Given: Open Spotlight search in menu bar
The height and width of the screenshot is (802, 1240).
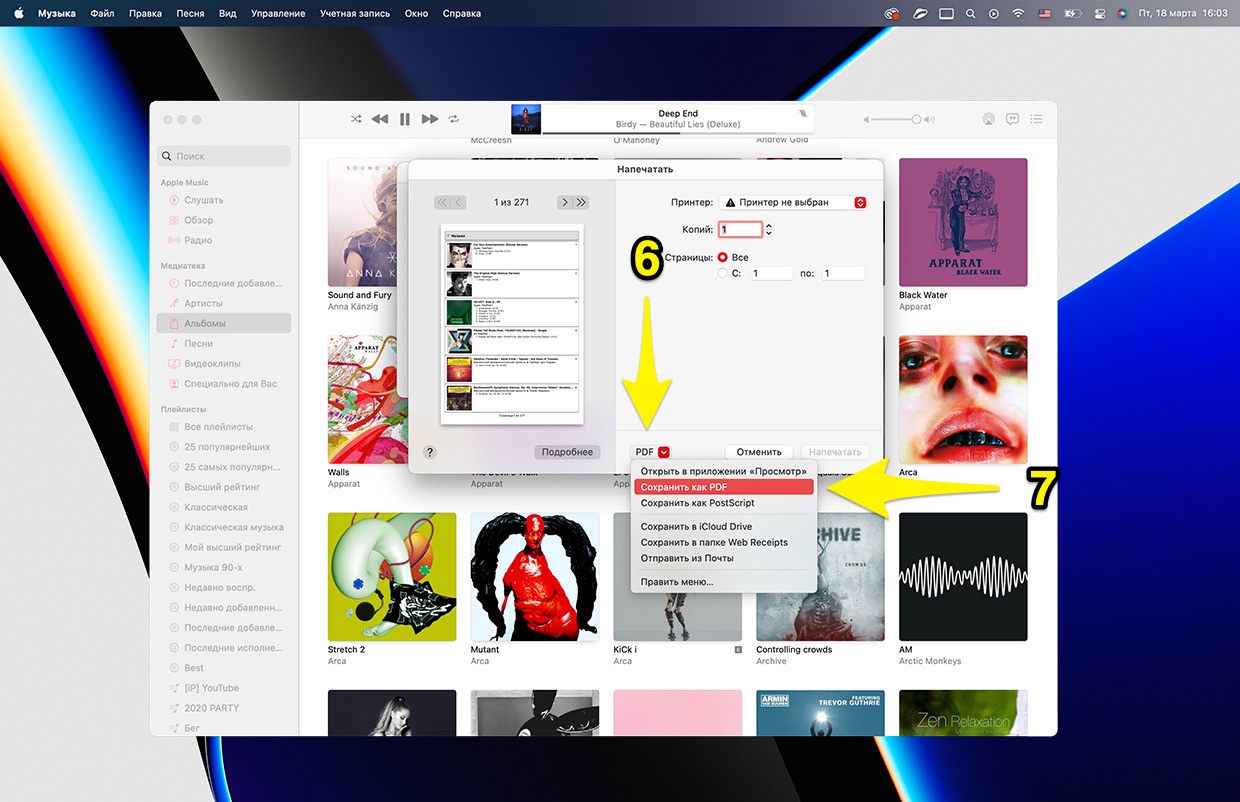Looking at the screenshot, I should pos(970,13).
